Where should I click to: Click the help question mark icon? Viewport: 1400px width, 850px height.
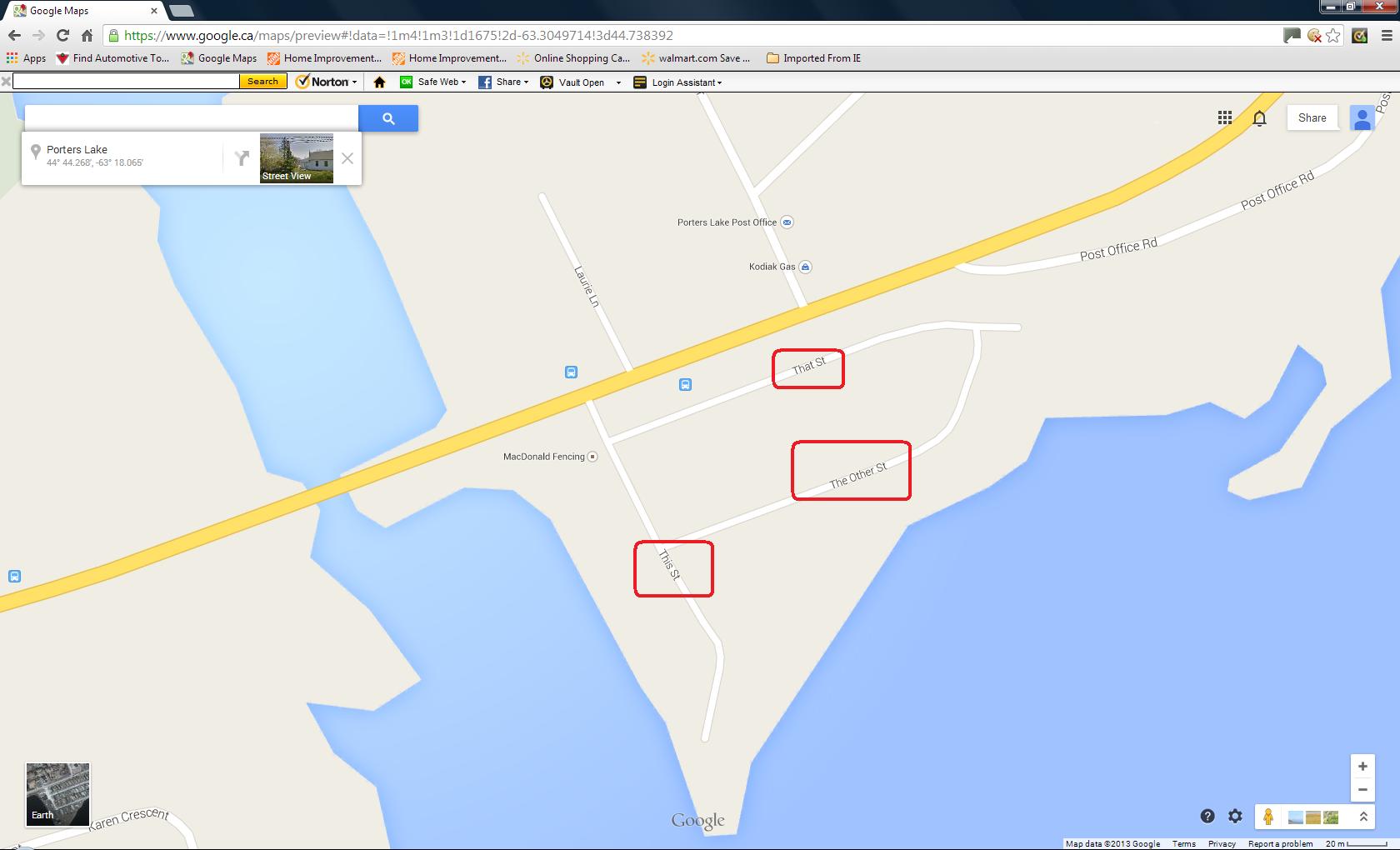[x=1207, y=817]
